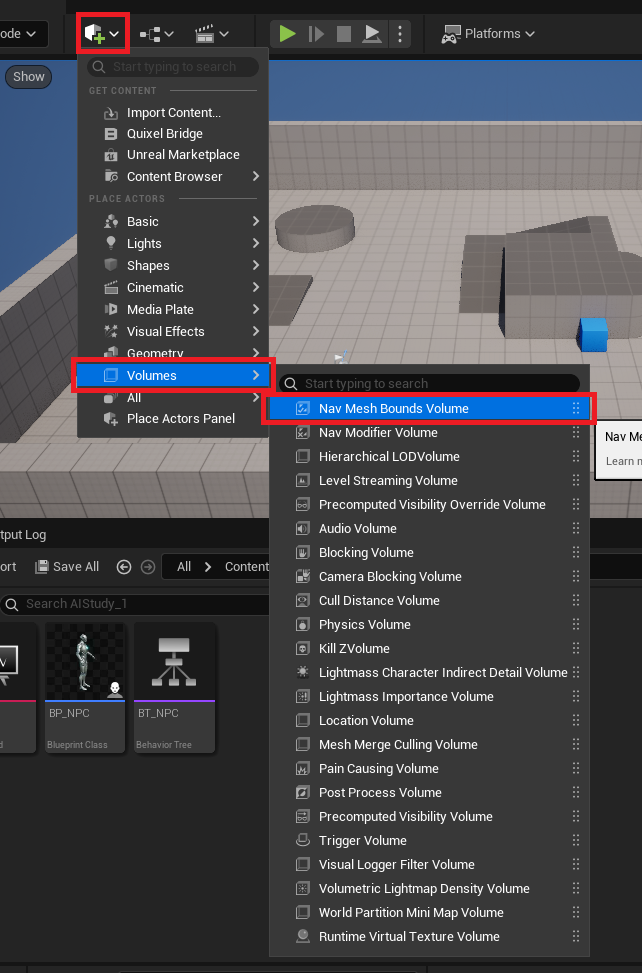
Task: Click Lightmass Character Indirect Detail Volume icon
Action: pyautogui.click(x=302, y=672)
